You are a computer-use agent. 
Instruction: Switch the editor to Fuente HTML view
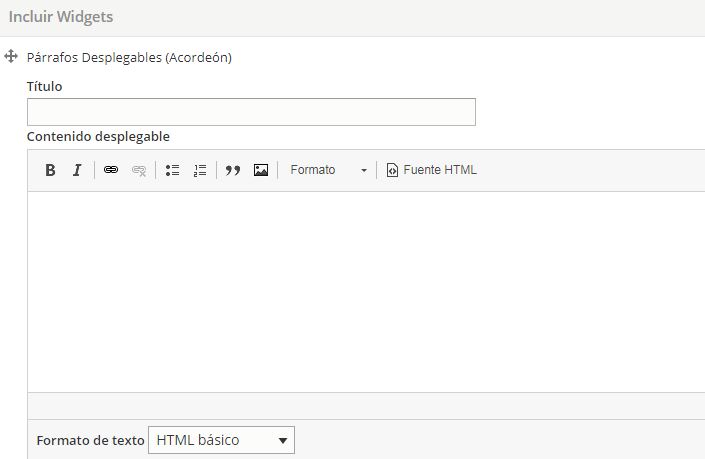[432, 170]
